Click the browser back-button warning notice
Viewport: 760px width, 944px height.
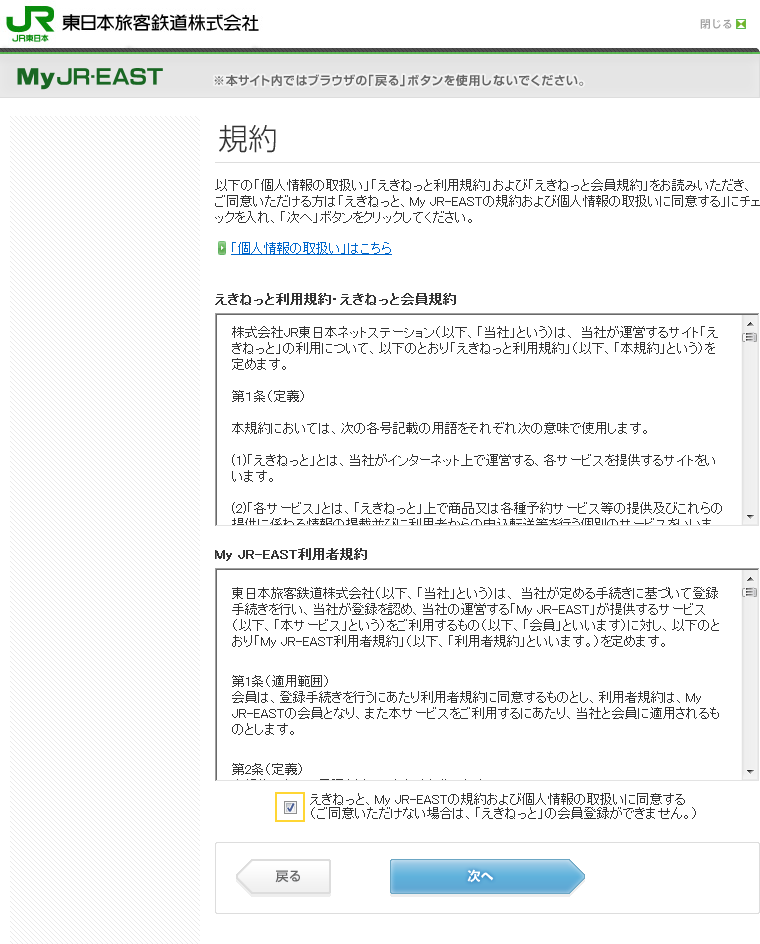(399, 81)
